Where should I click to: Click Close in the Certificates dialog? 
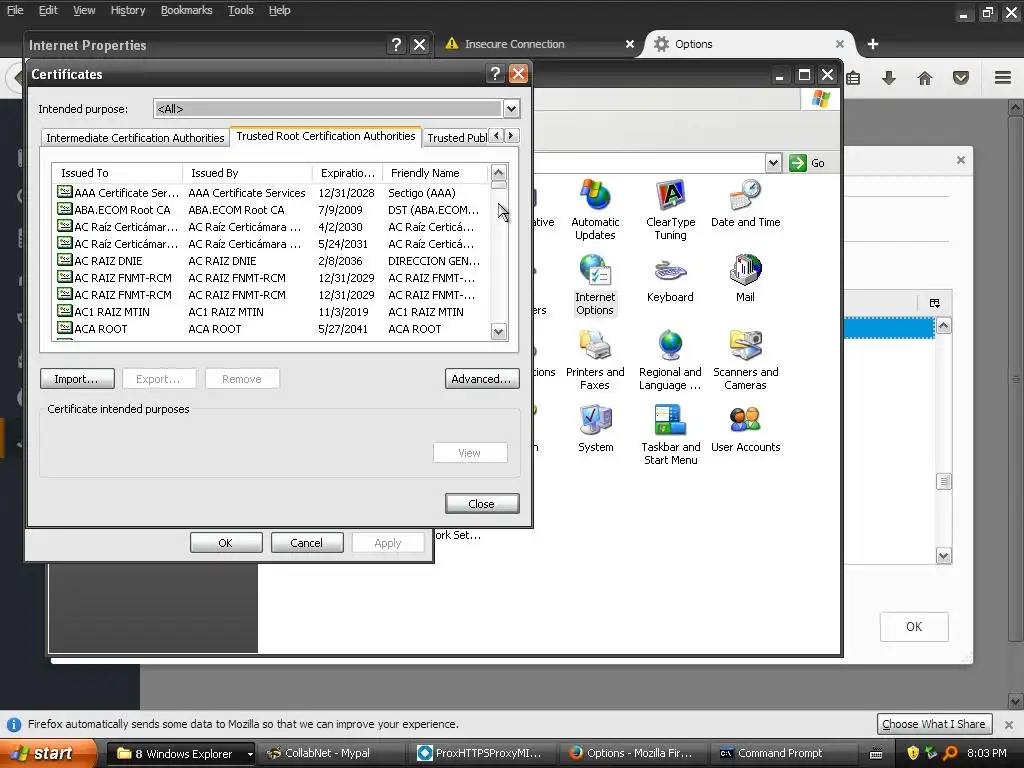pyautogui.click(x=481, y=504)
